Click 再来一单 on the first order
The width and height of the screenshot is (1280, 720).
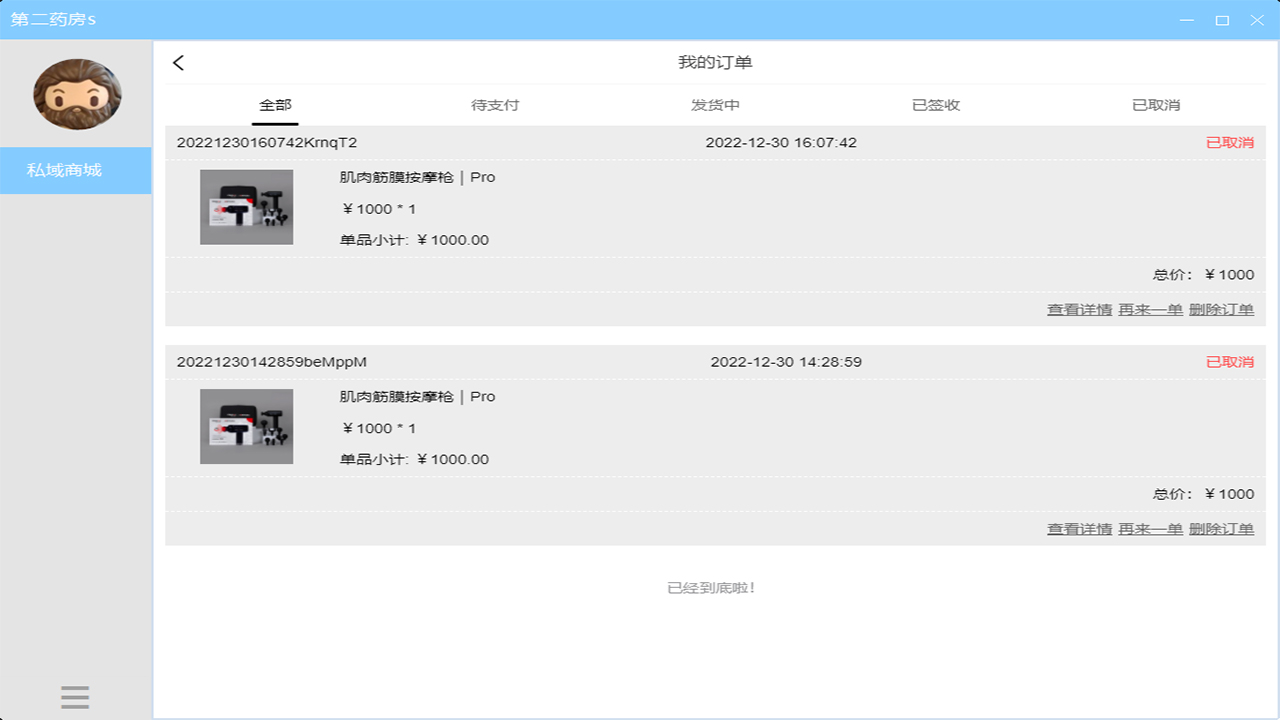click(x=1150, y=310)
